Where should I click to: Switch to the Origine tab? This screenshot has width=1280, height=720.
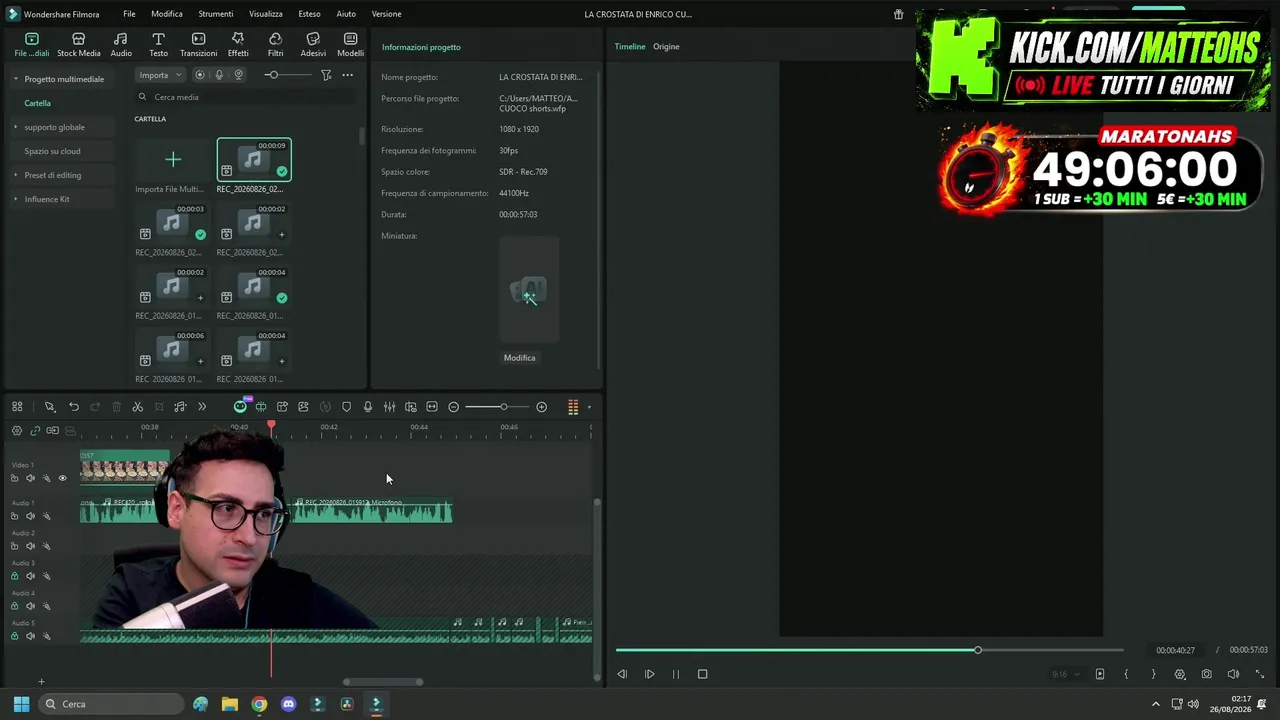(666, 47)
